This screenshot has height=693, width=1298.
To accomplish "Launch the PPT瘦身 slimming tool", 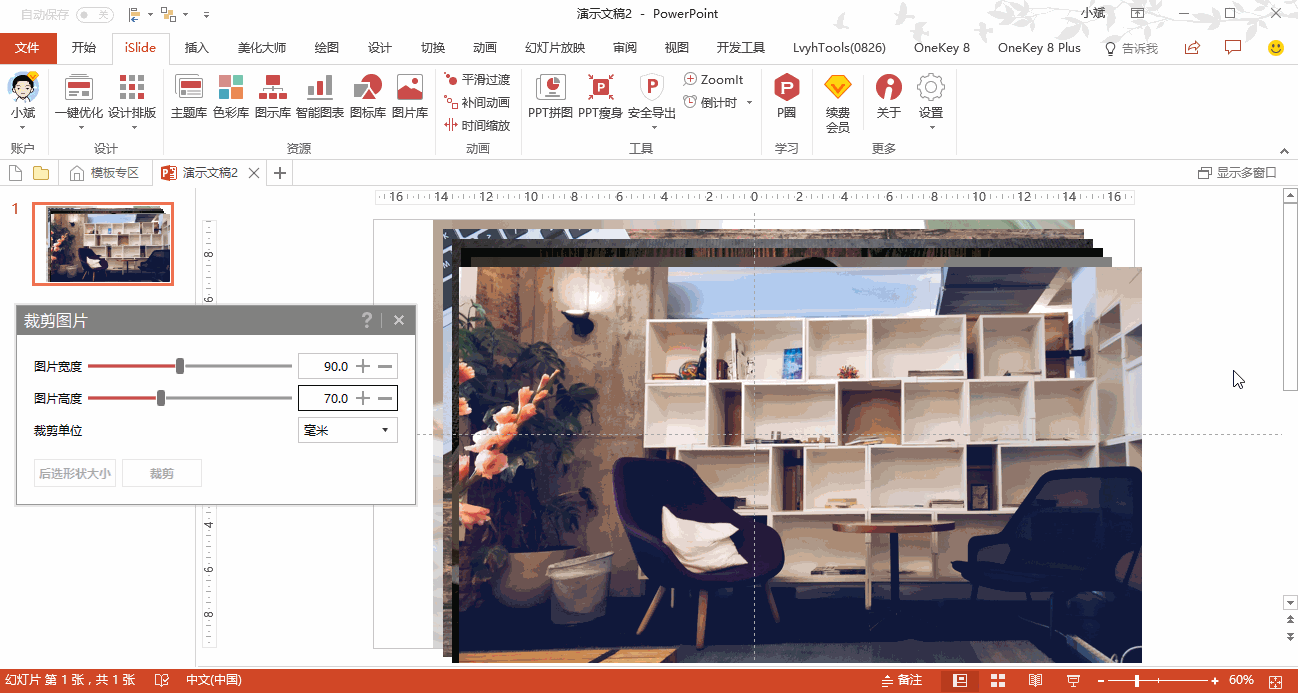I will tap(600, 96).
